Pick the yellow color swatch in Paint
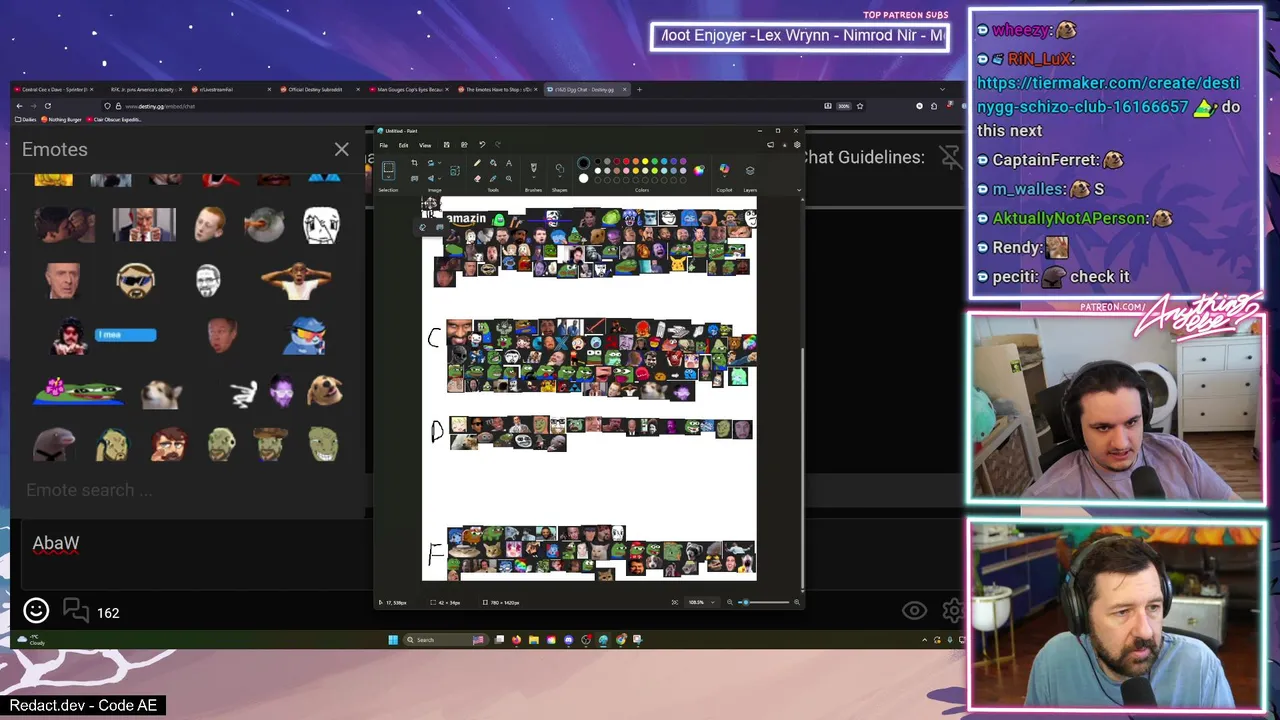The height and width of the screenshot is (720, 1280). (x=645, y=161)
